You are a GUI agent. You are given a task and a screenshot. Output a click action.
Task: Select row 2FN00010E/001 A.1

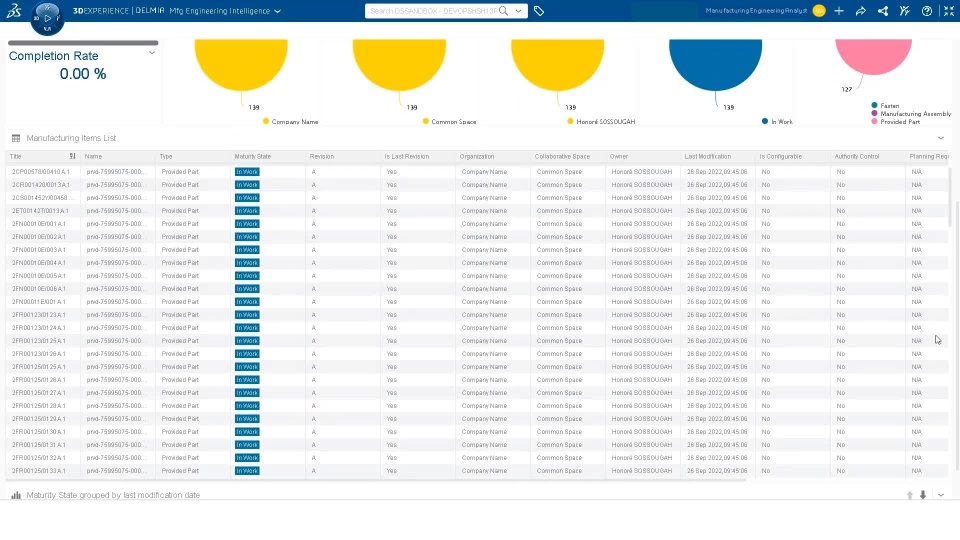pos(477,224)
